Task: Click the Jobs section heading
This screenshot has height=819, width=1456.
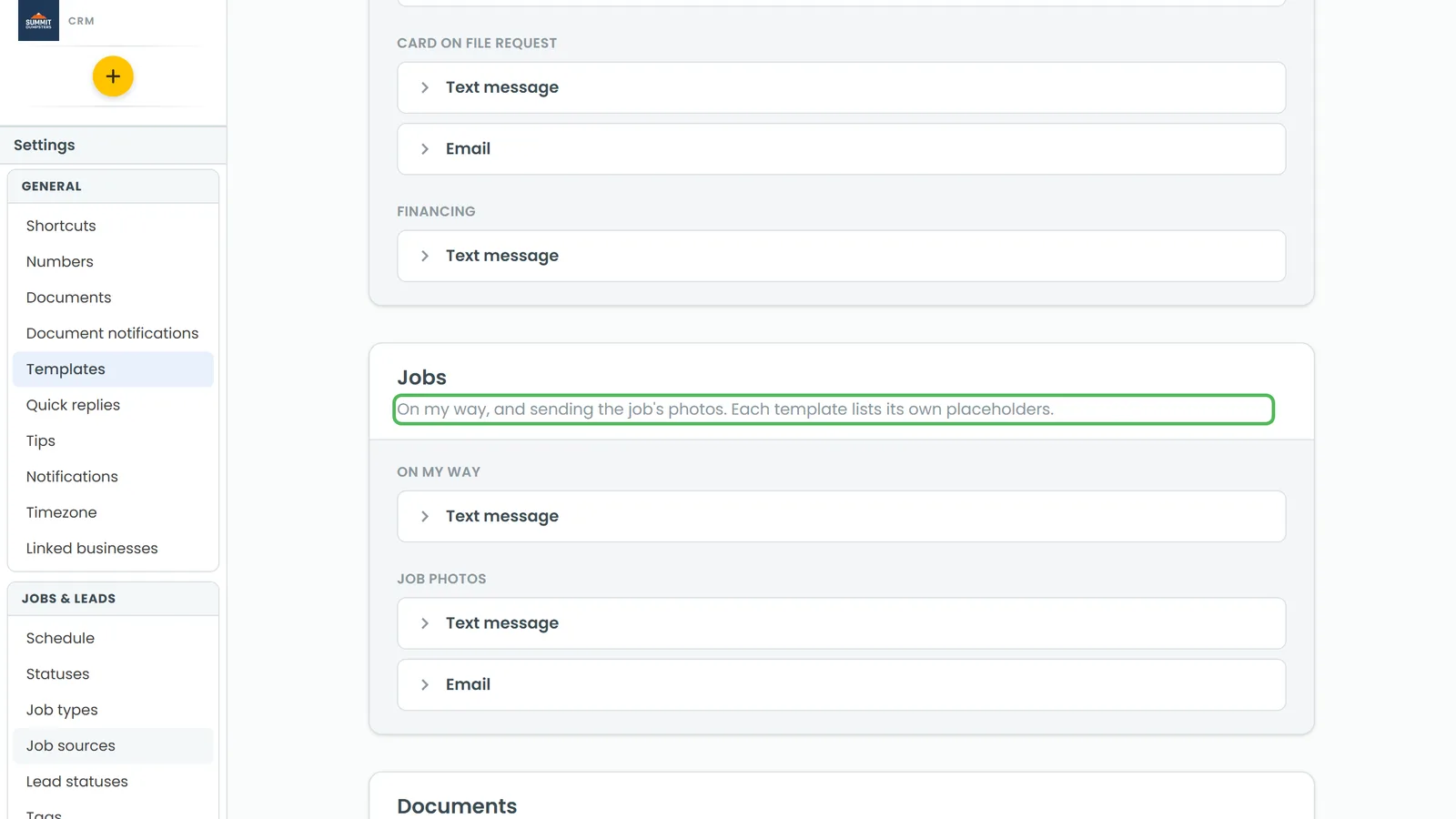Action: pyautogui.click(x=421, y=378)
